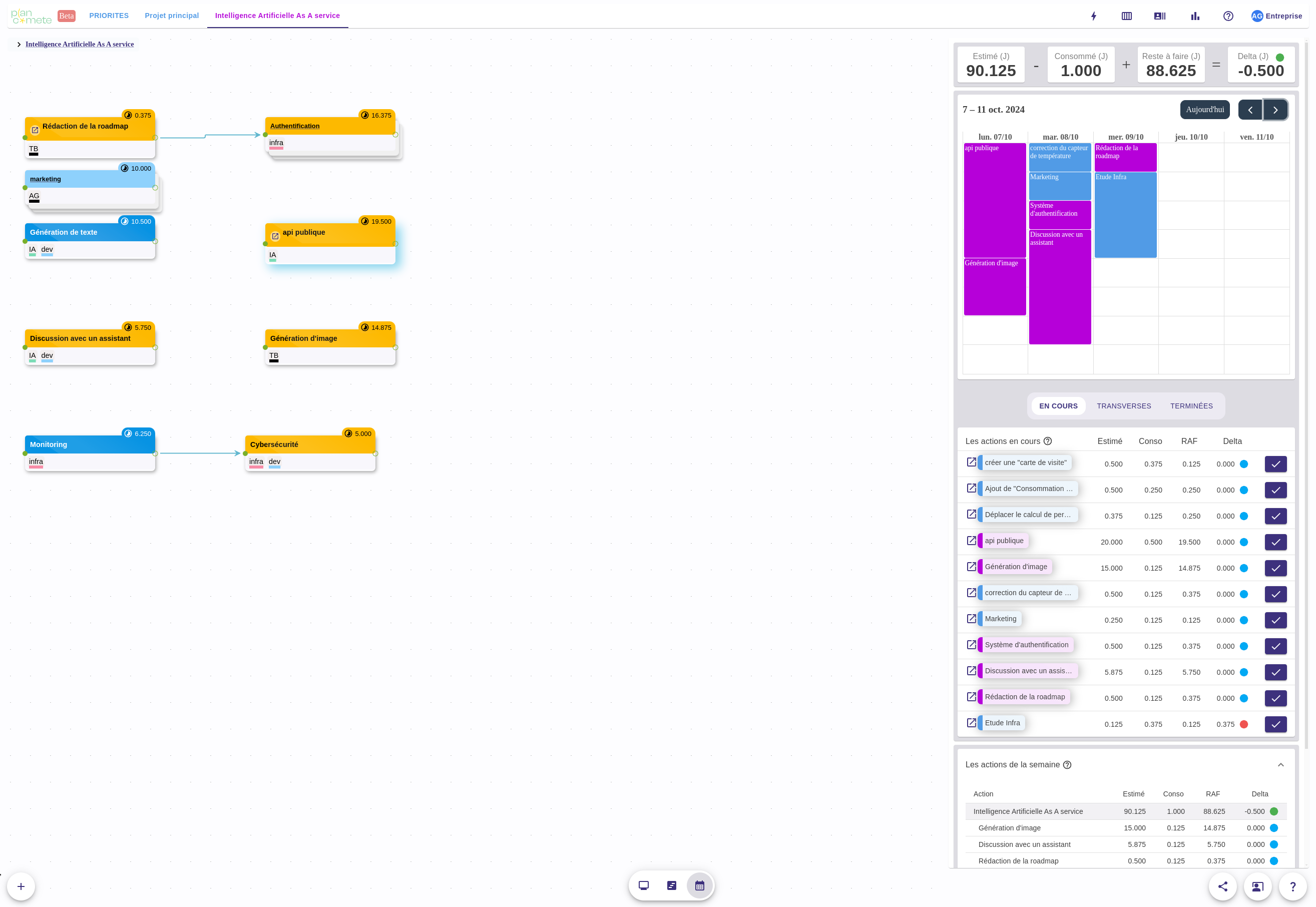
Task: Click the checkmark icon next to Marketing action
Action: point(1278,619)
